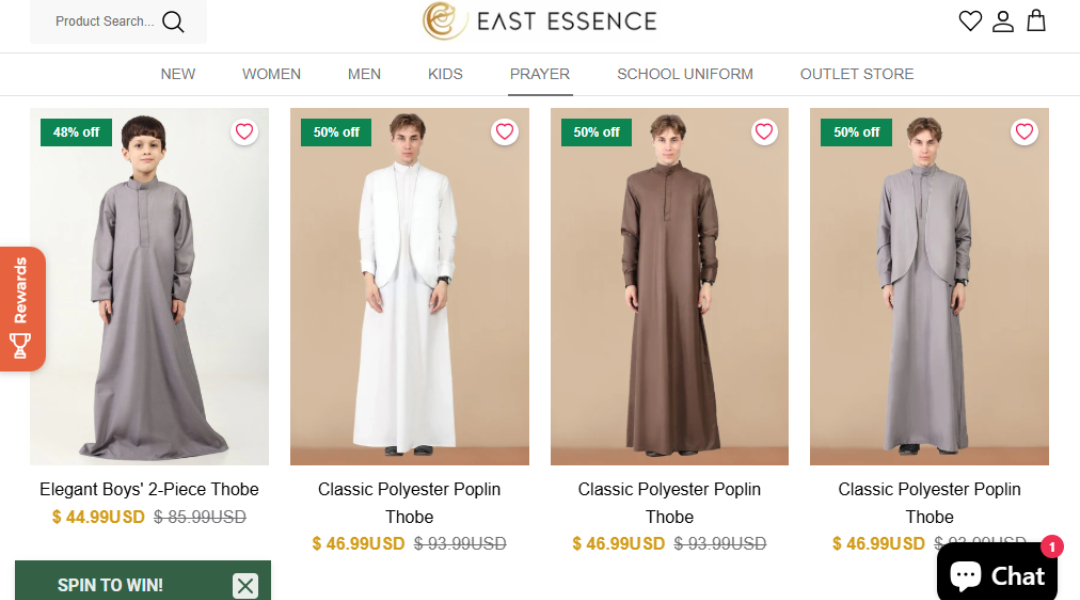Image resolution: width=1080 pixels, height=600 pixels.
Task: Focus the Product Search field
Action: [105, 21]
